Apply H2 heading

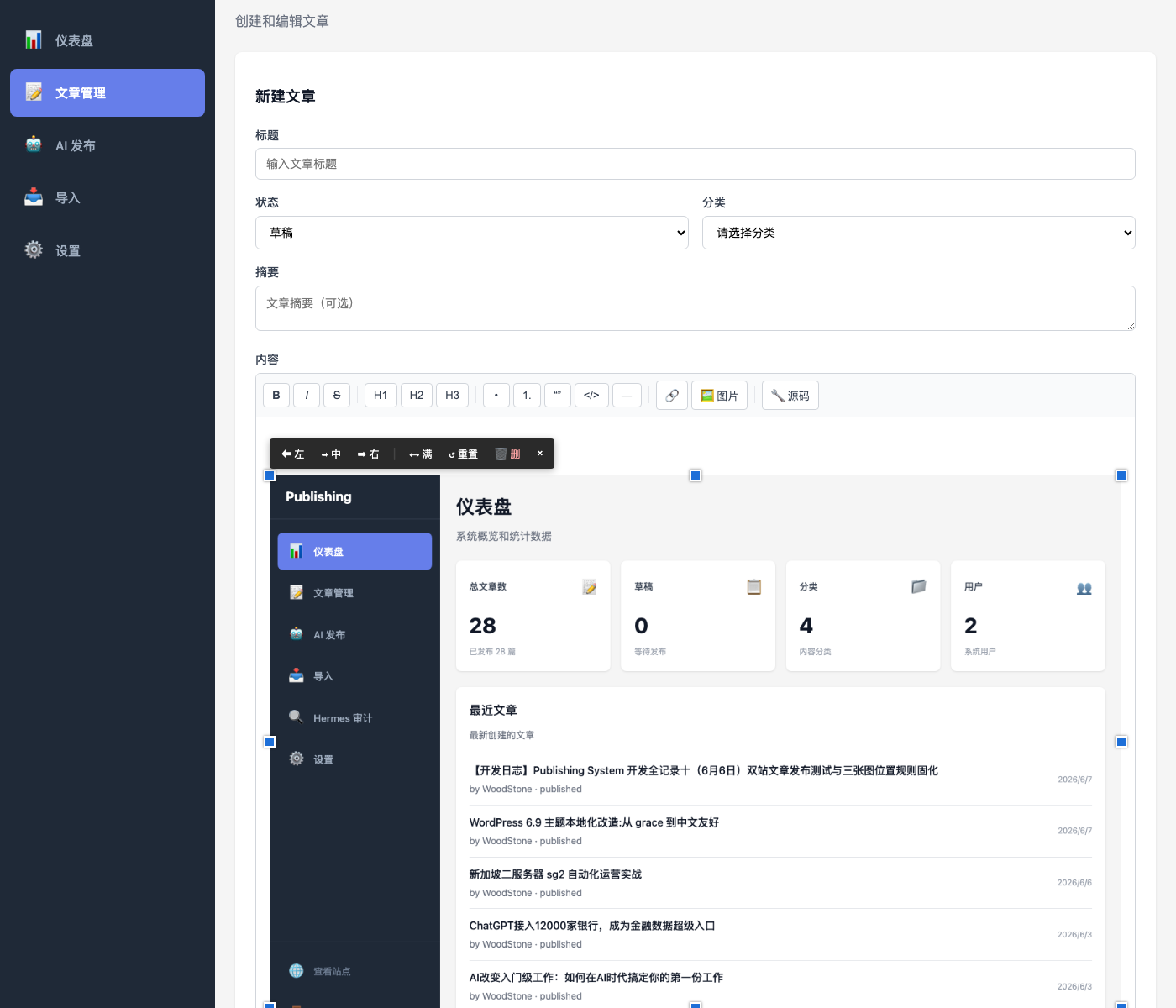pyautogui.click(x=417, y=395)
